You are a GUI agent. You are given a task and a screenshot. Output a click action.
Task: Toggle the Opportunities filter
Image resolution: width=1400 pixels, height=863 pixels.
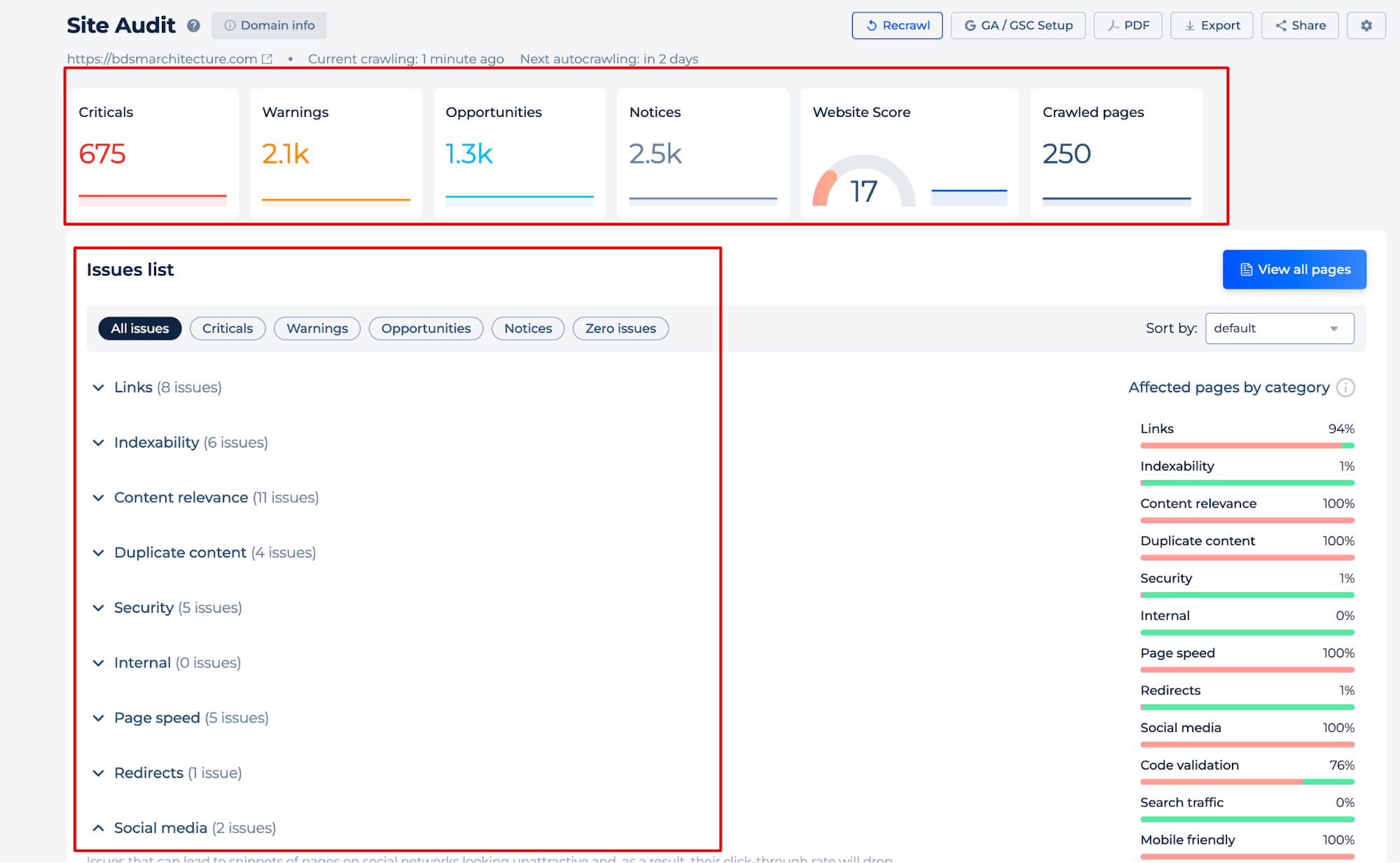(424, 328)
